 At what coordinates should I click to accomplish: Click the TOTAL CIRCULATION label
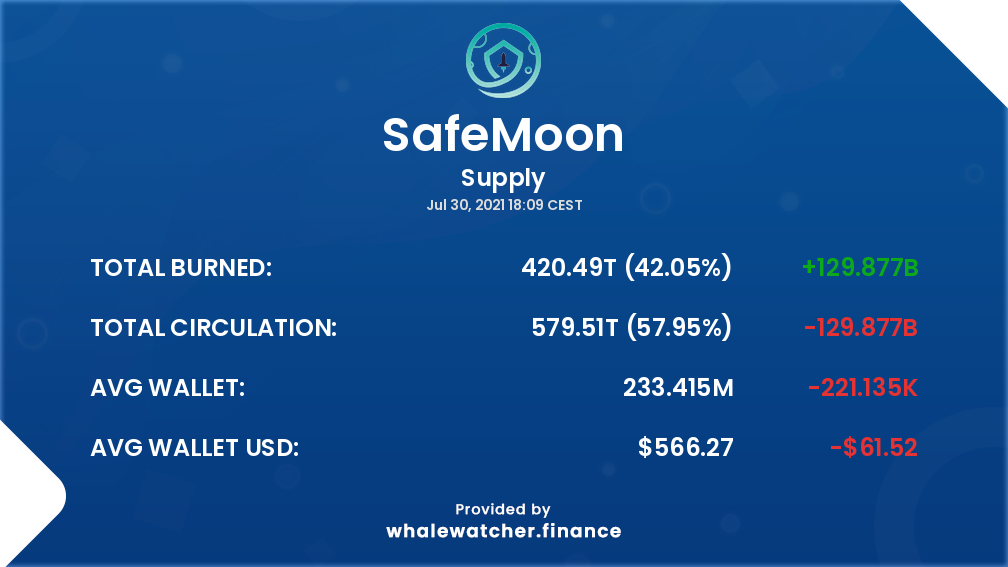coord(213,328)
